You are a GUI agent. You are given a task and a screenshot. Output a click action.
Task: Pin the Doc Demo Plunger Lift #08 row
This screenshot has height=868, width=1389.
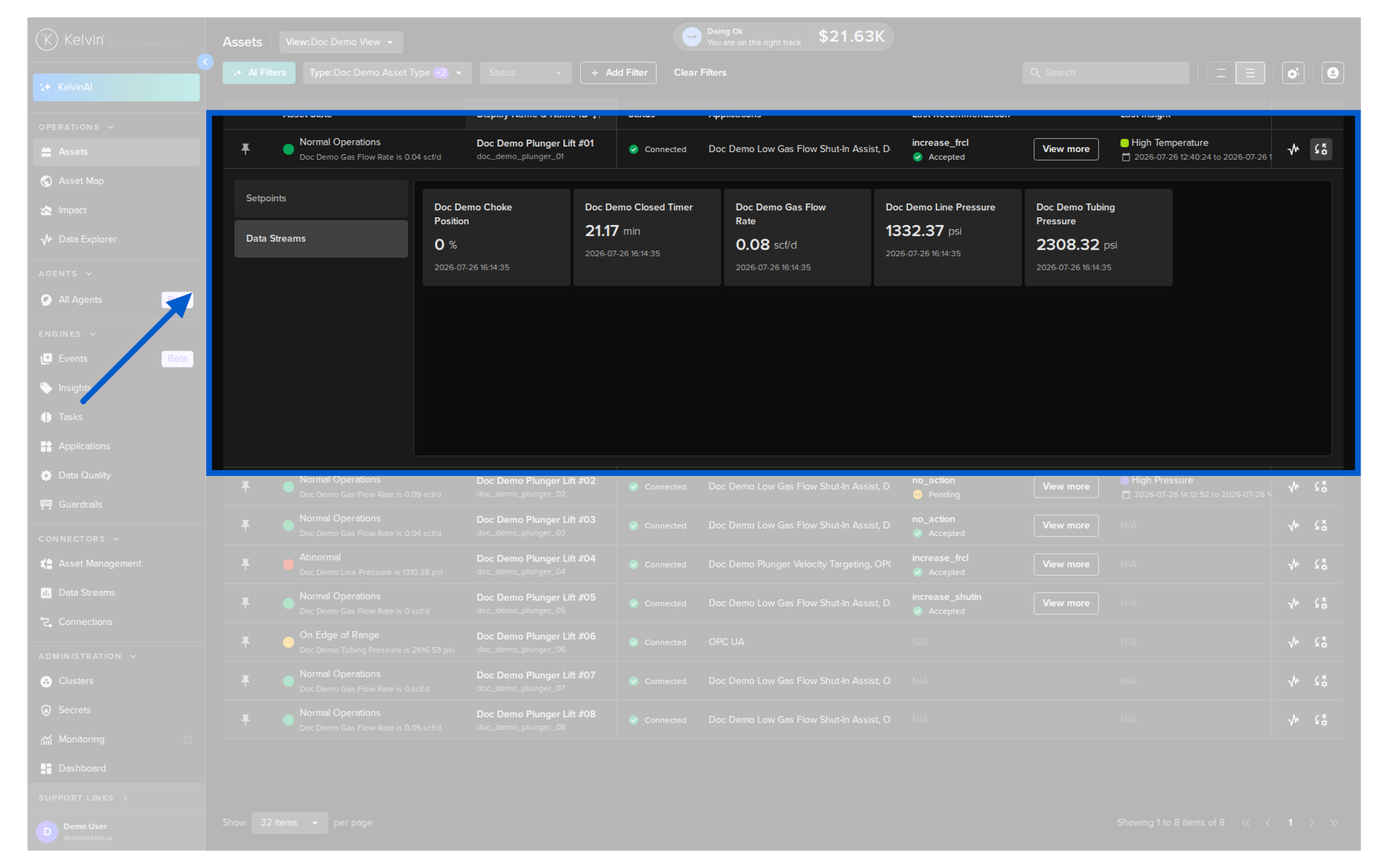[245, 720]
